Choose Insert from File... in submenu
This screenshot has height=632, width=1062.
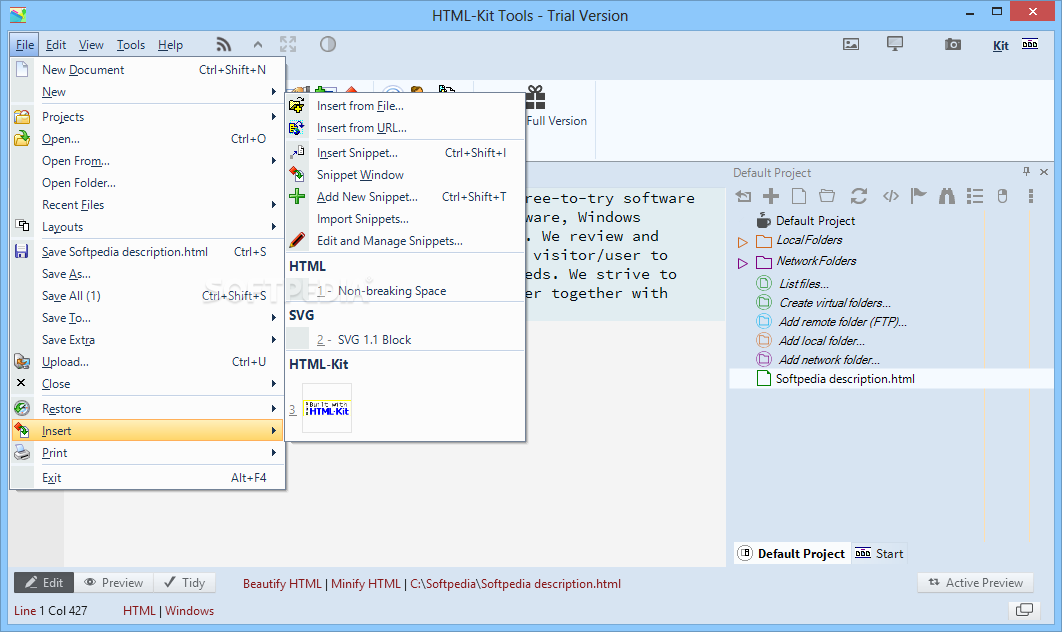pos(405,106)
